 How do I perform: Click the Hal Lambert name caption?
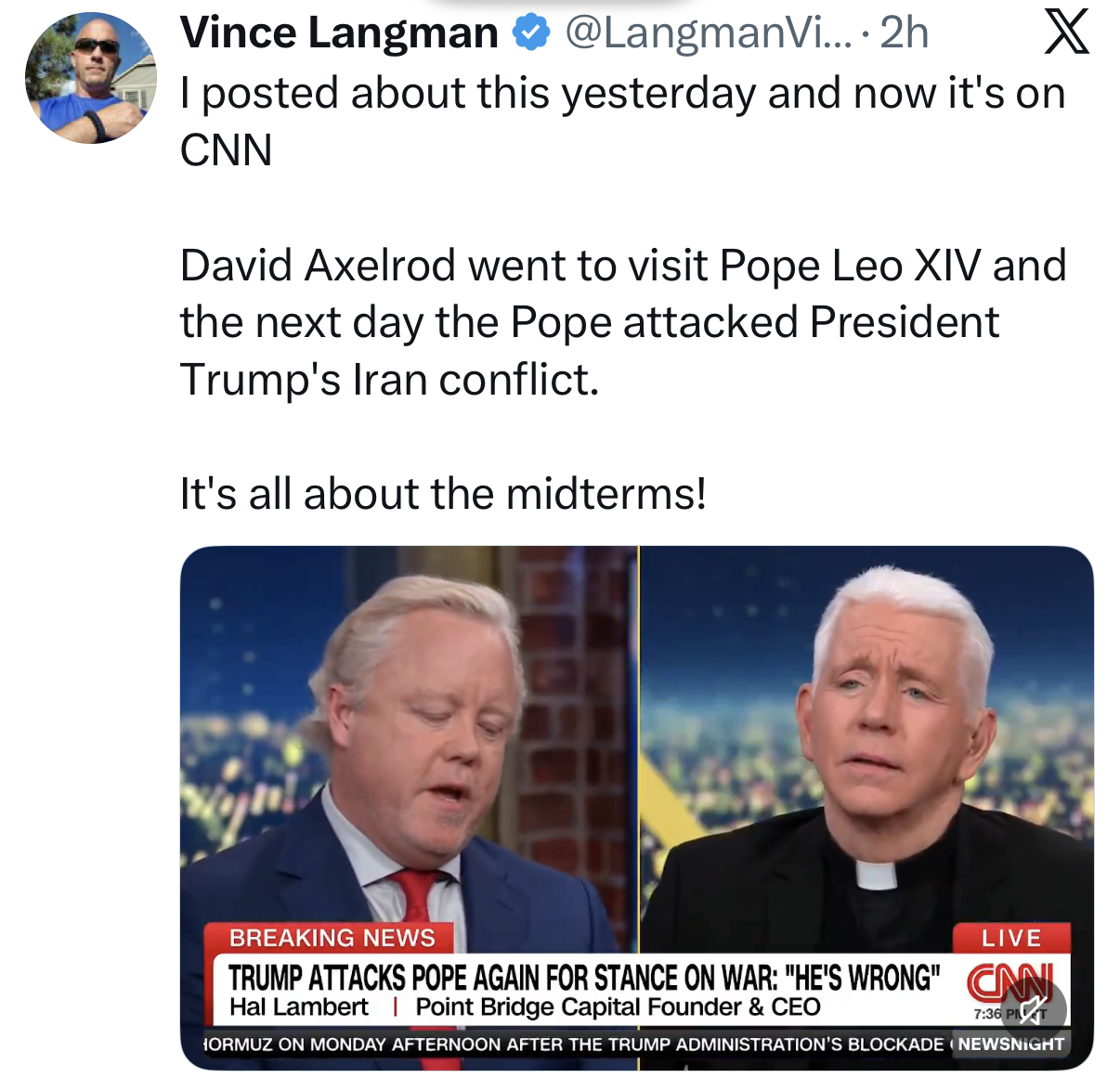pos(299,1007)
